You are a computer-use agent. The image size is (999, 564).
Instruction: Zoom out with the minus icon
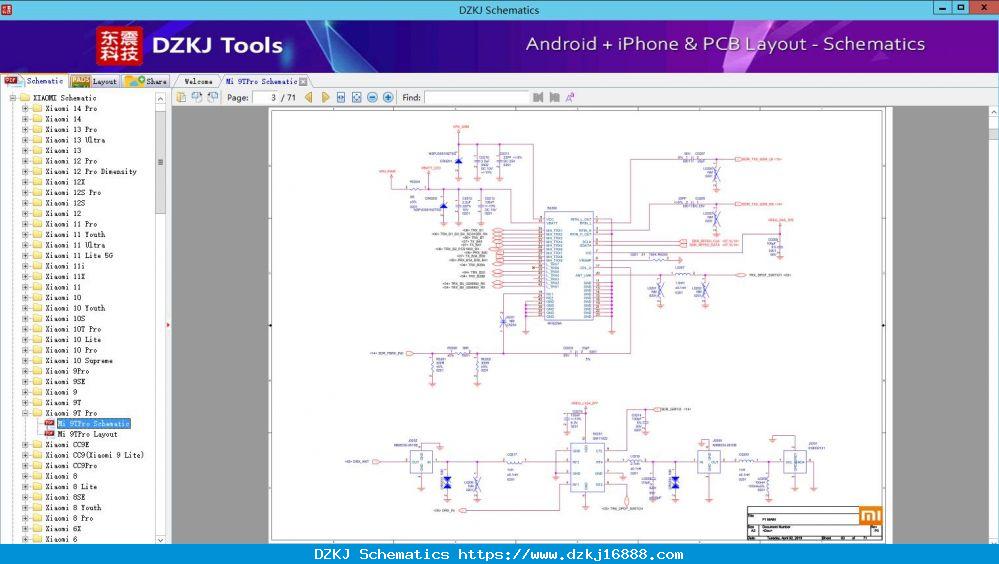click(x=373, y=98)
